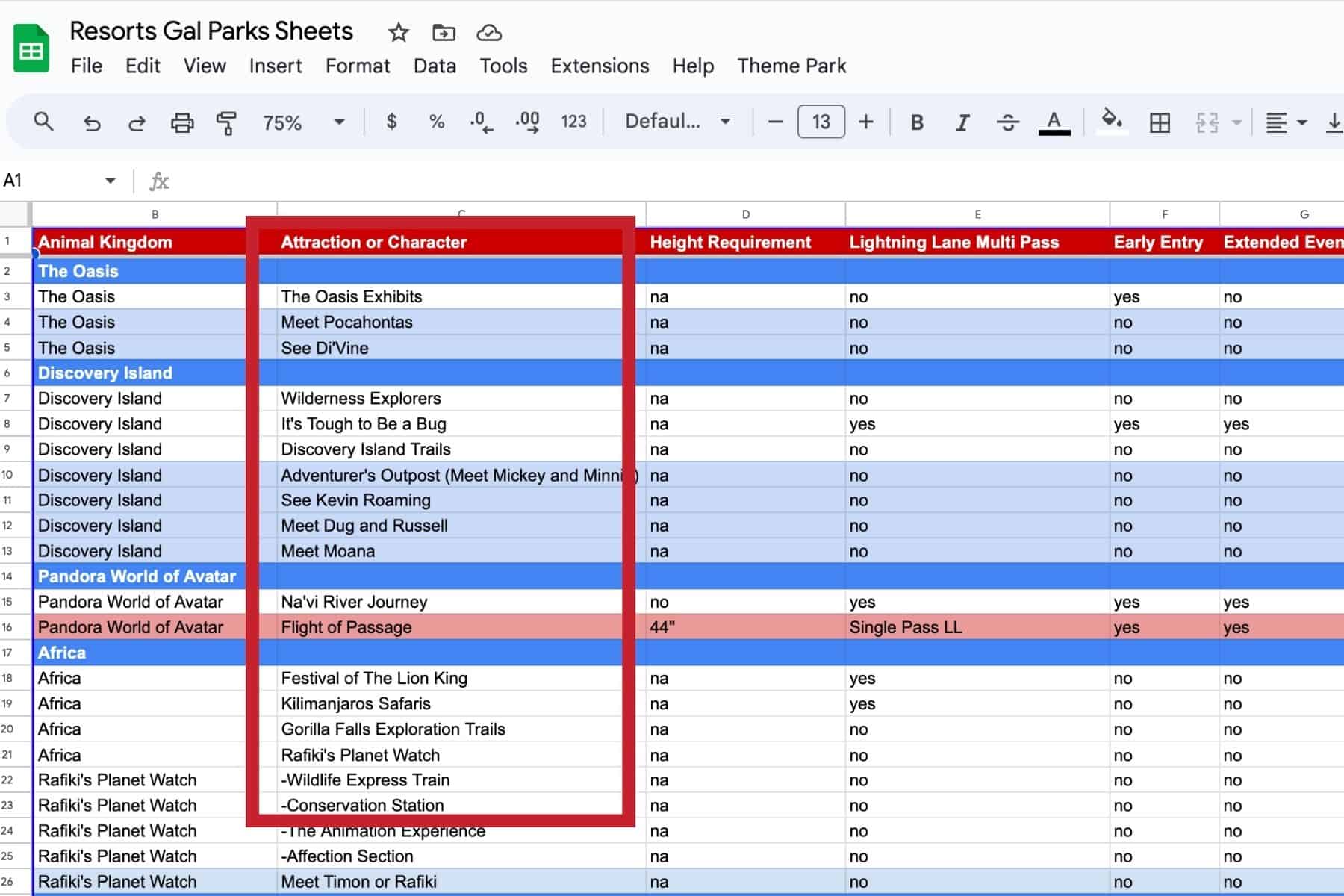Open the File menu
This screenshot has height=896, width=1344.
tap(87, 66)
